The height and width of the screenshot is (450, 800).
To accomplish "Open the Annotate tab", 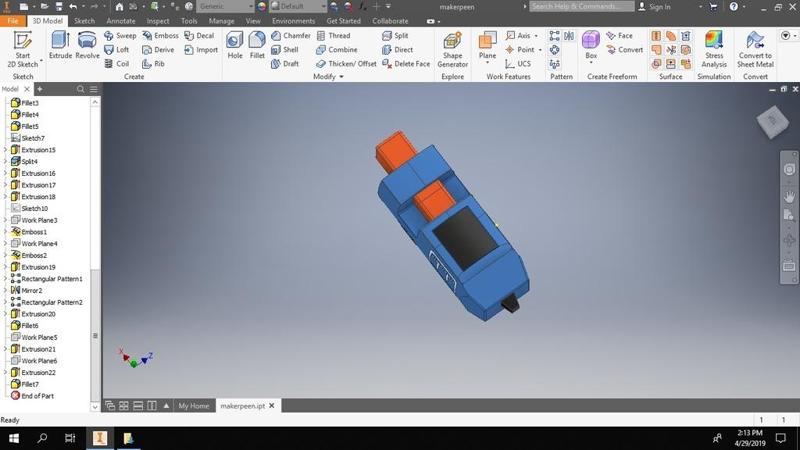I will 121,21.
